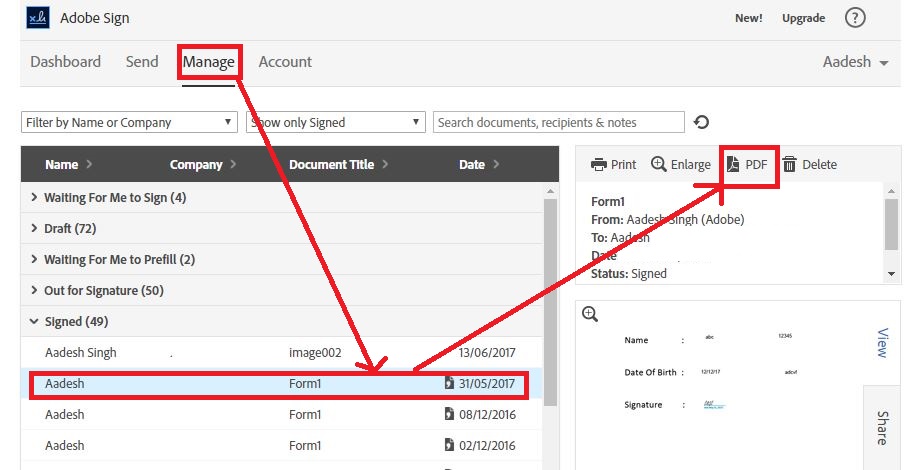
Task: Switch to the Dashboard tab
Action: tap(65, 62)
